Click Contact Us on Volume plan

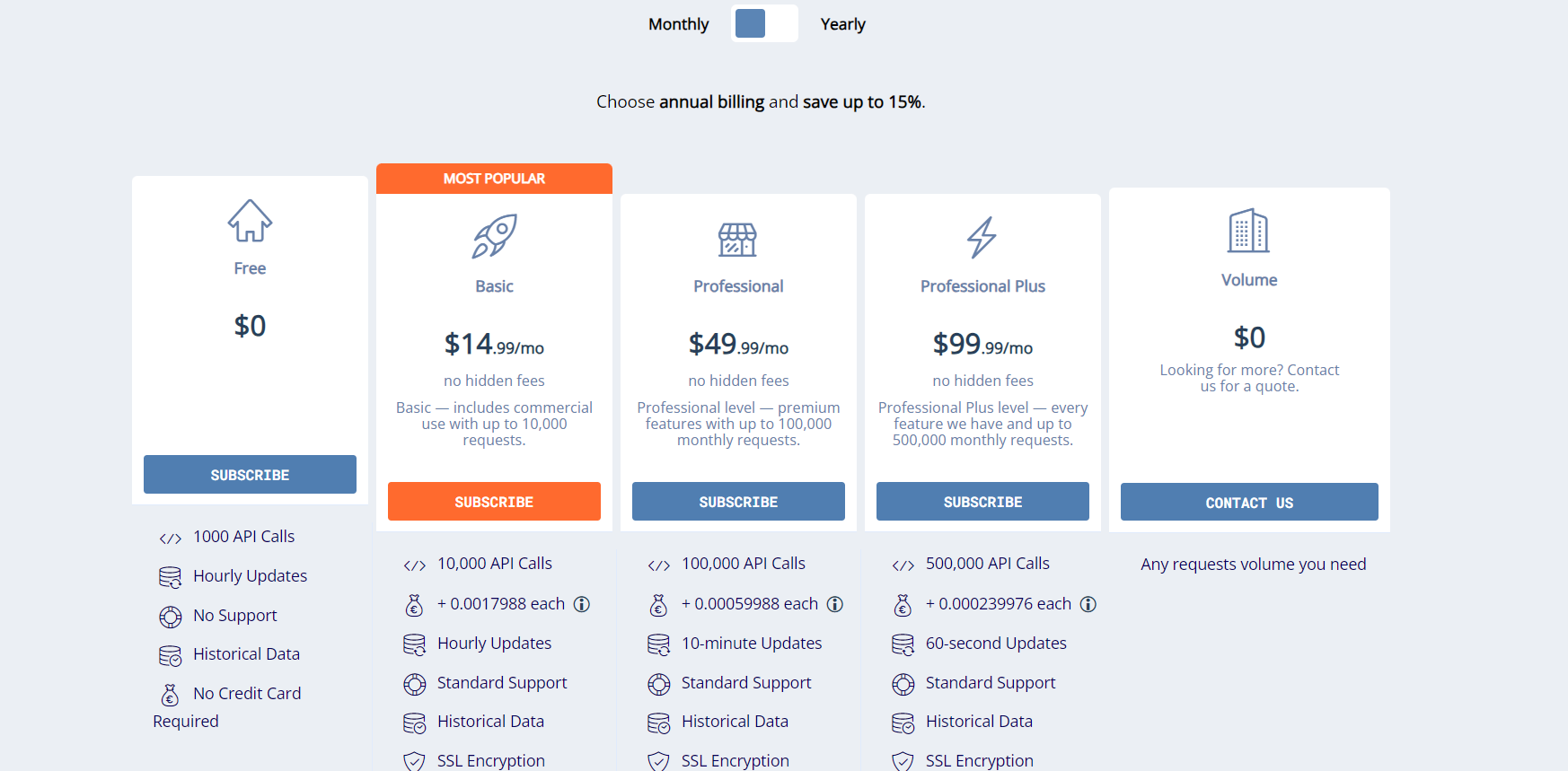click(x=1249, y=503)
